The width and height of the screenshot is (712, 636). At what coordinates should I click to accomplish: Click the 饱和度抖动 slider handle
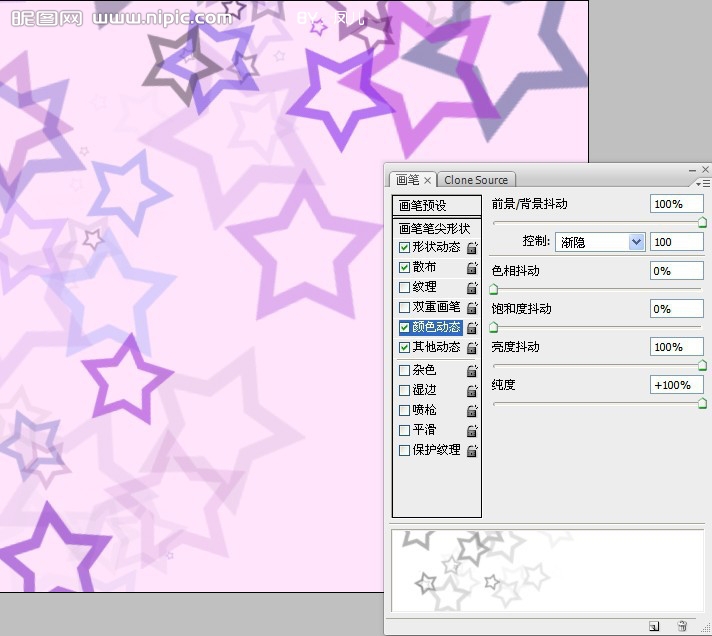494,327
